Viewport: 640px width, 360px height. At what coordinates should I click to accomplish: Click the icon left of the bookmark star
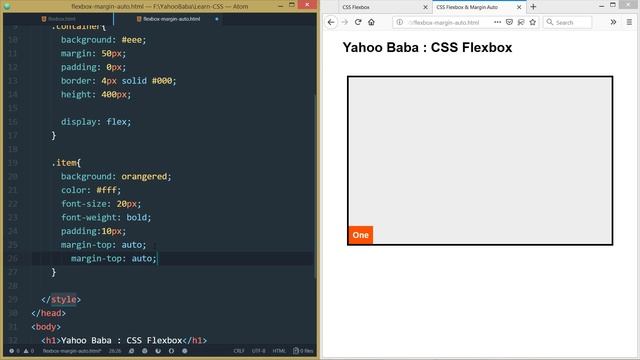pyautogui.click(x=521, y=22)
